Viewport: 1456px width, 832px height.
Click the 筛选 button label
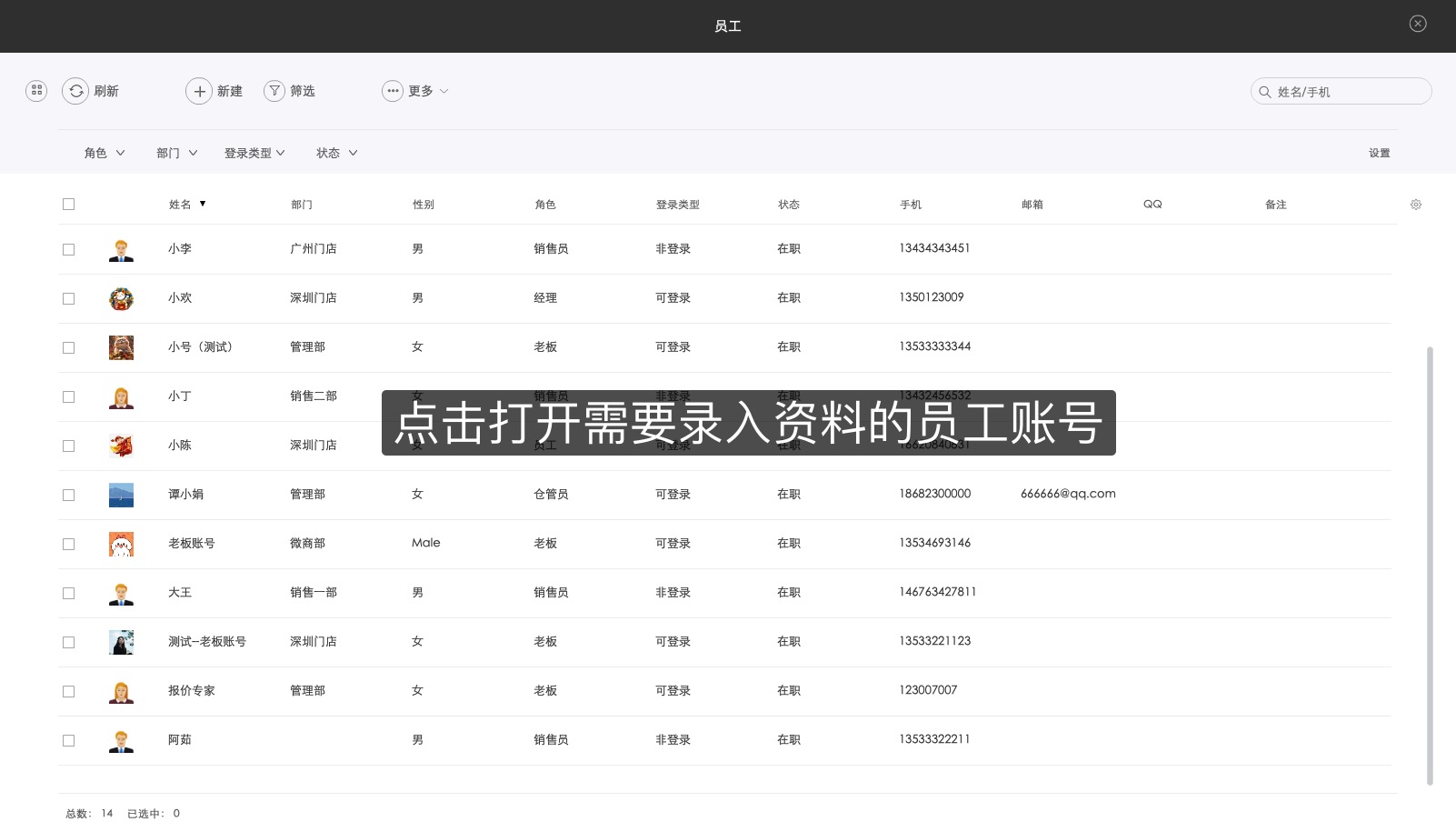tap(303, 91)
